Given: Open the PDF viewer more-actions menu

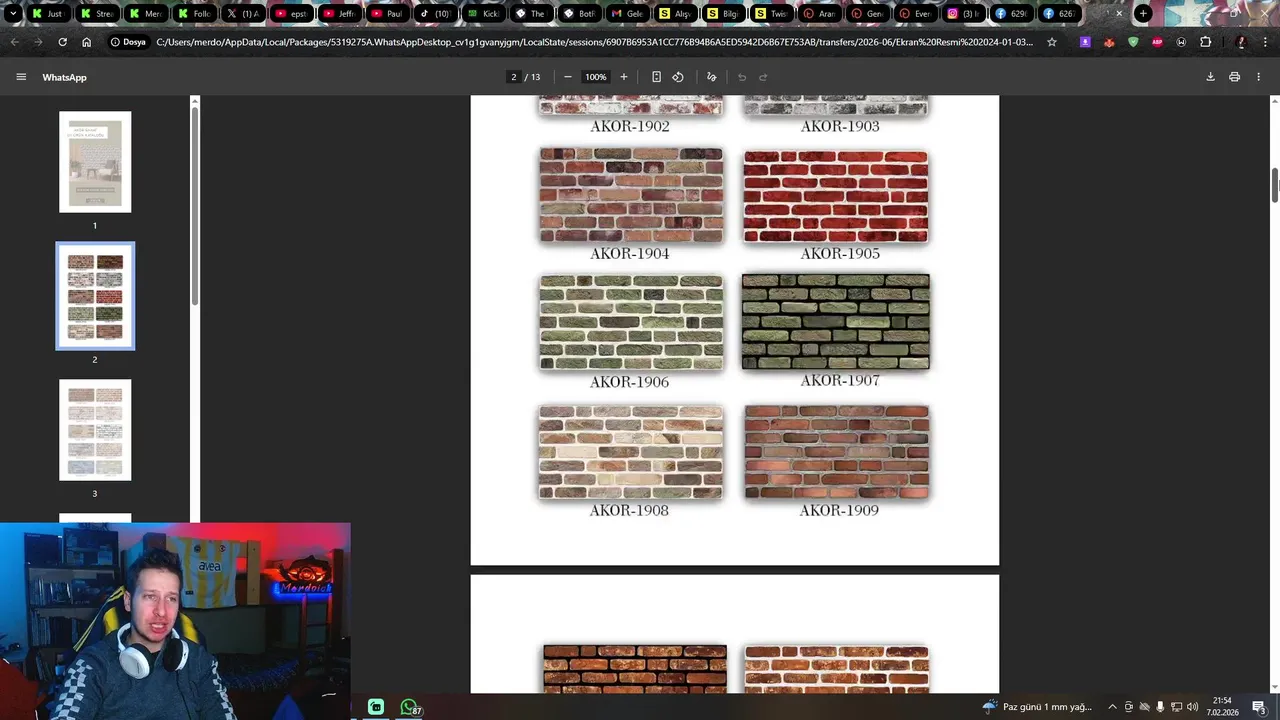Looking at the screenshot, I should [1259, 77].
